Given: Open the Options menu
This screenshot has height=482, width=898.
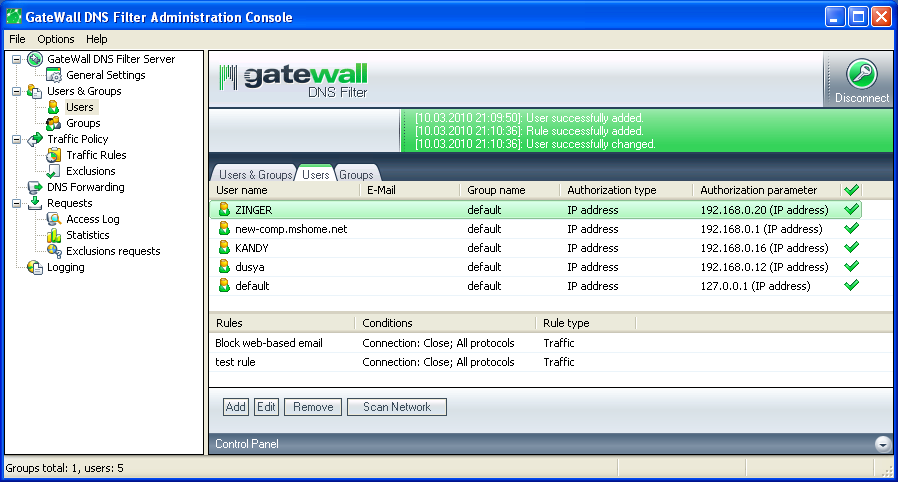Looking at the screenshot, I should 56,39.
